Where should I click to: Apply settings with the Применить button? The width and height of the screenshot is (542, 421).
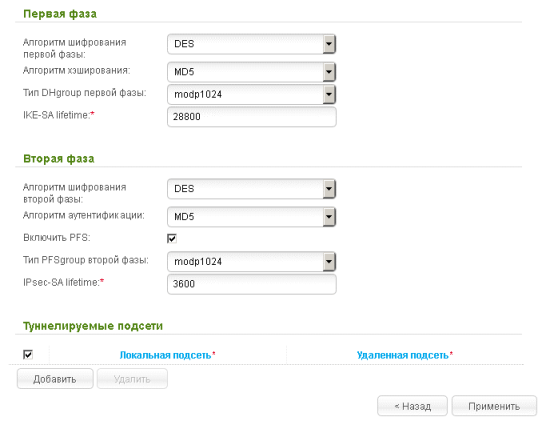tap(494, 406)
